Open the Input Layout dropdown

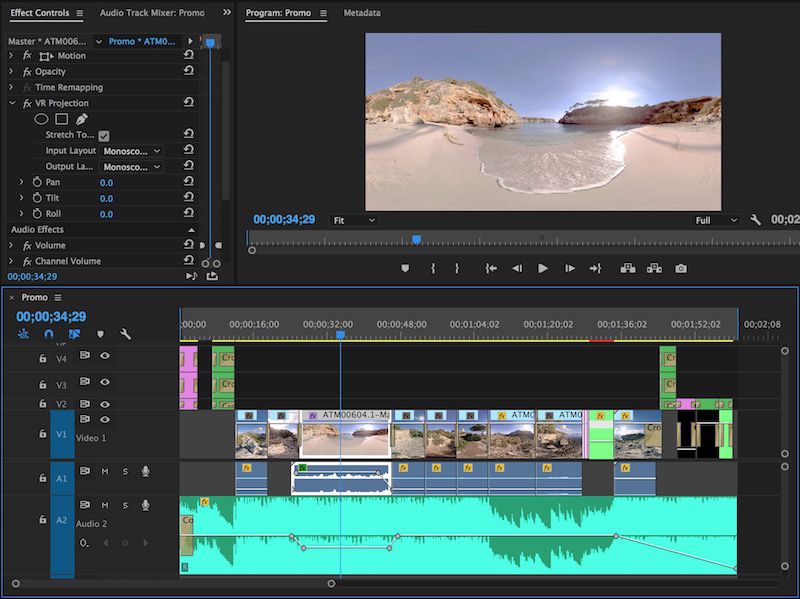click(132, 151)
